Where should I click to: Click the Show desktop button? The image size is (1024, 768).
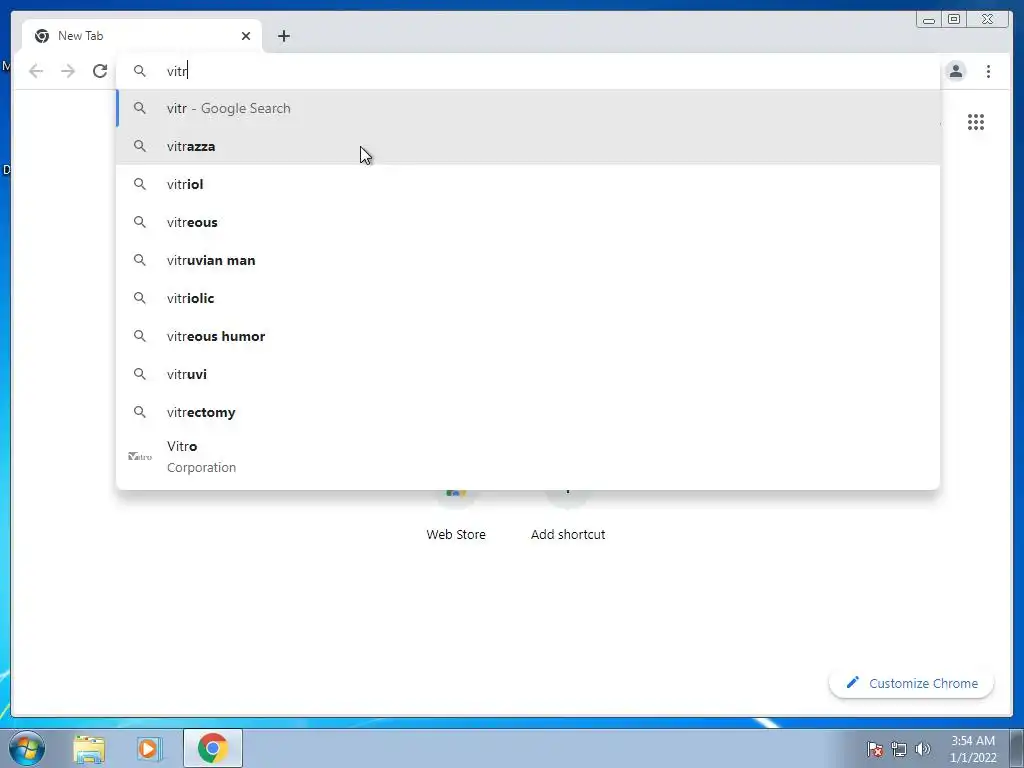point(1017,749)
